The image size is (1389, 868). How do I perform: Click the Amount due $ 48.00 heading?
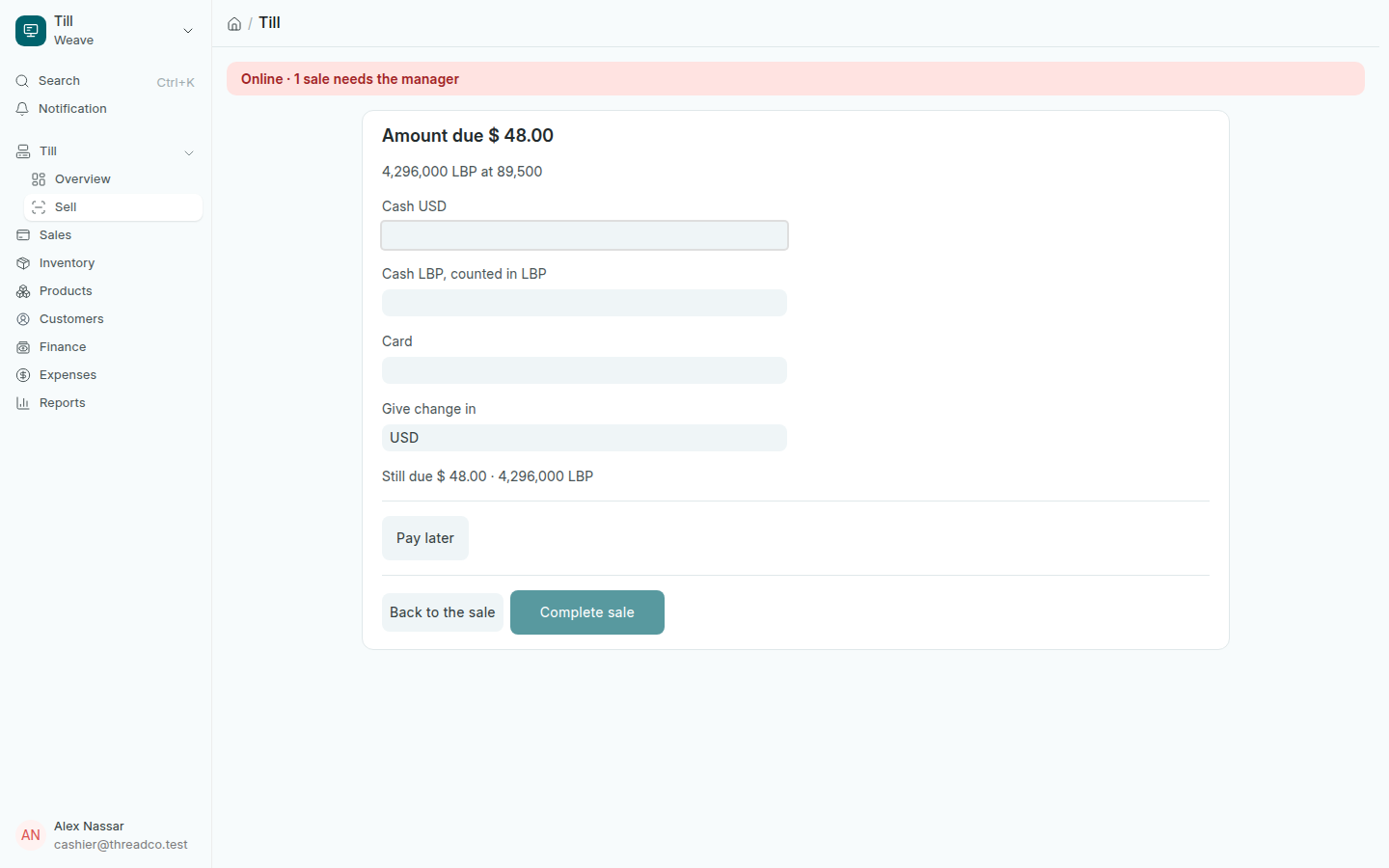coord(468,136)
